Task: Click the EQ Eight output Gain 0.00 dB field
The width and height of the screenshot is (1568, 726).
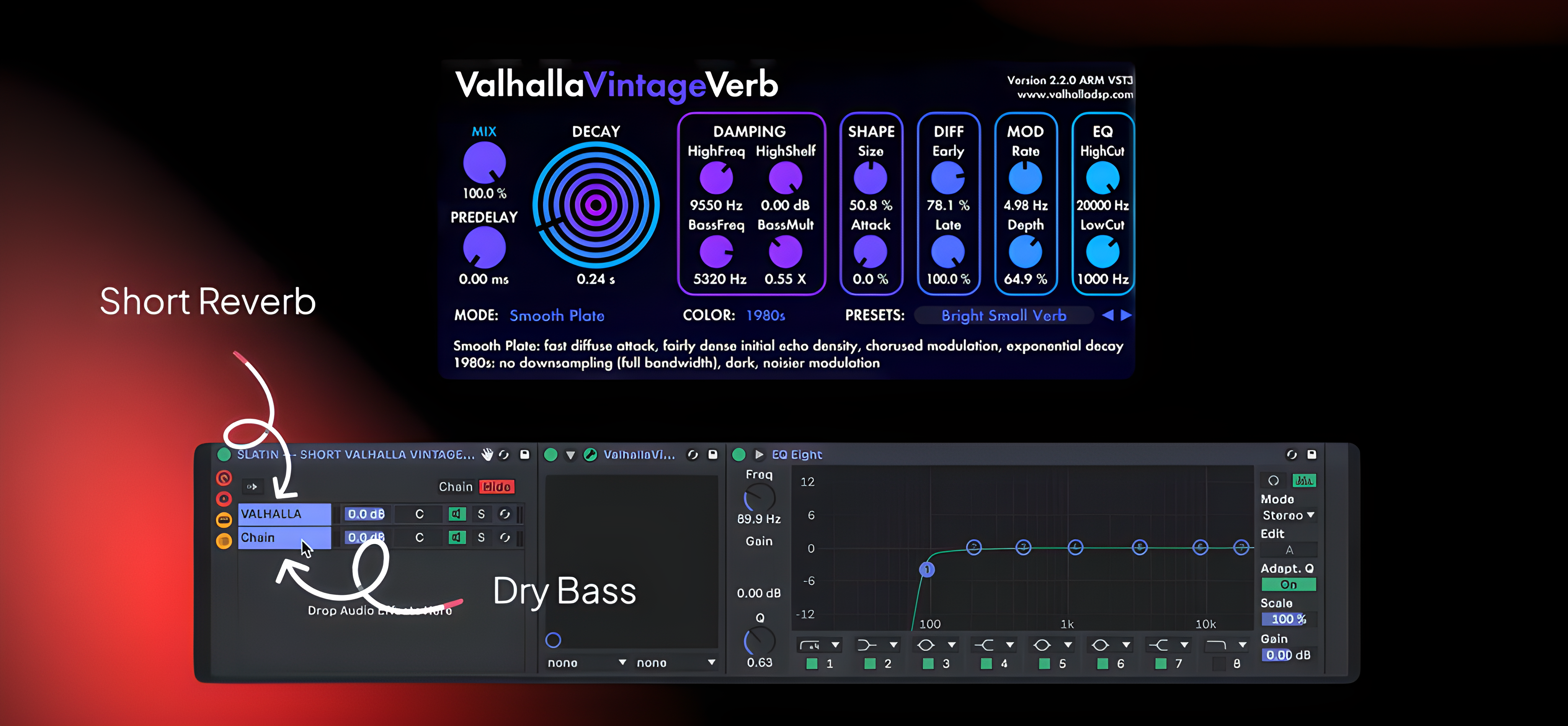Action: 1289,655
